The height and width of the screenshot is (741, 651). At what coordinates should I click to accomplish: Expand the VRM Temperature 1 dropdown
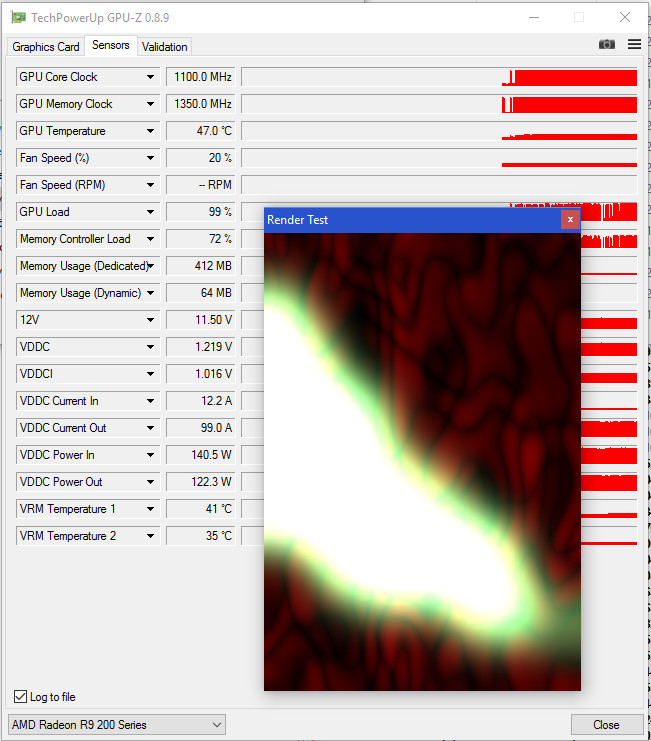coord(150,508)
